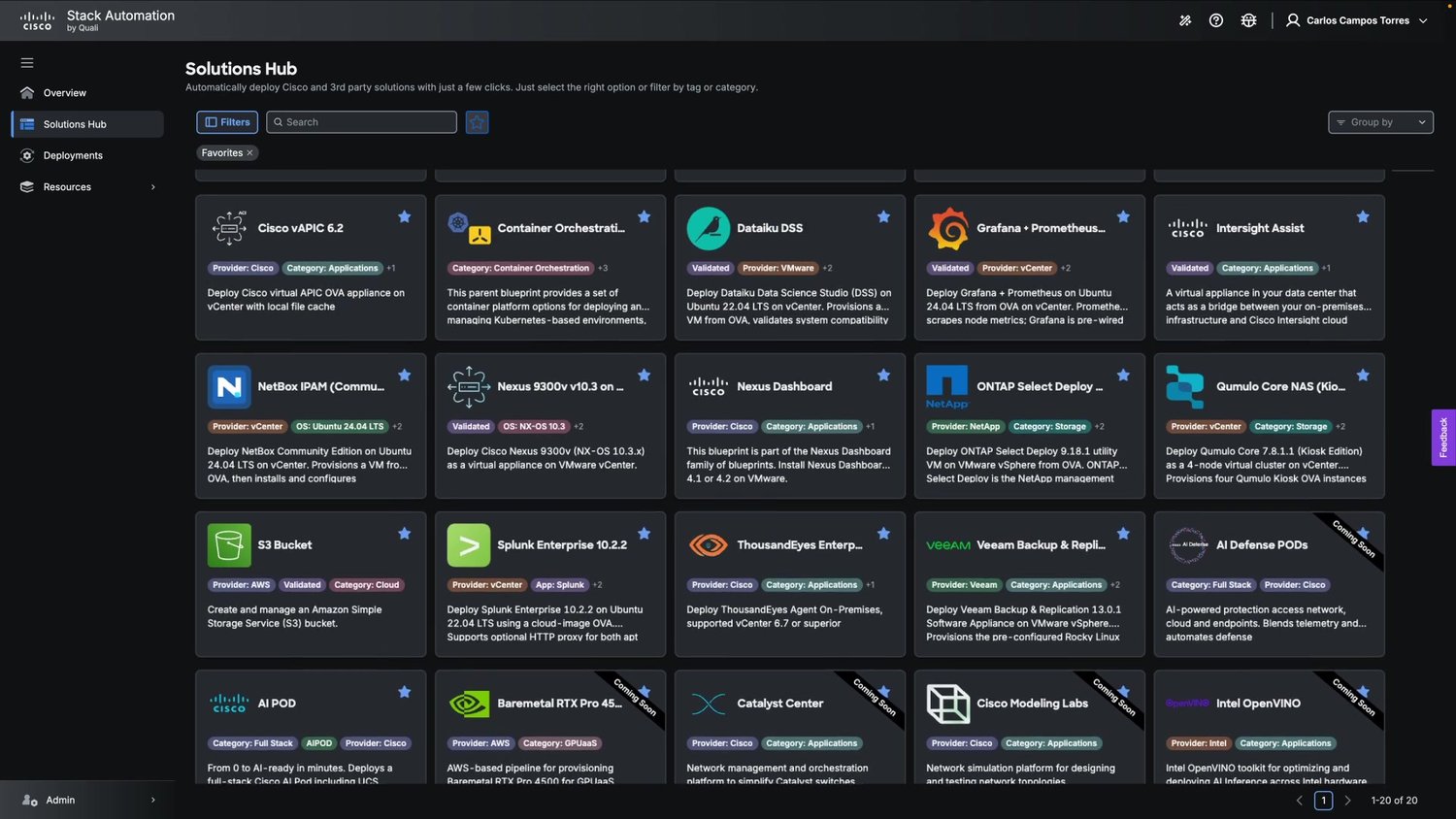Click the Dataiku DSS bird logo

click(709, 228)
